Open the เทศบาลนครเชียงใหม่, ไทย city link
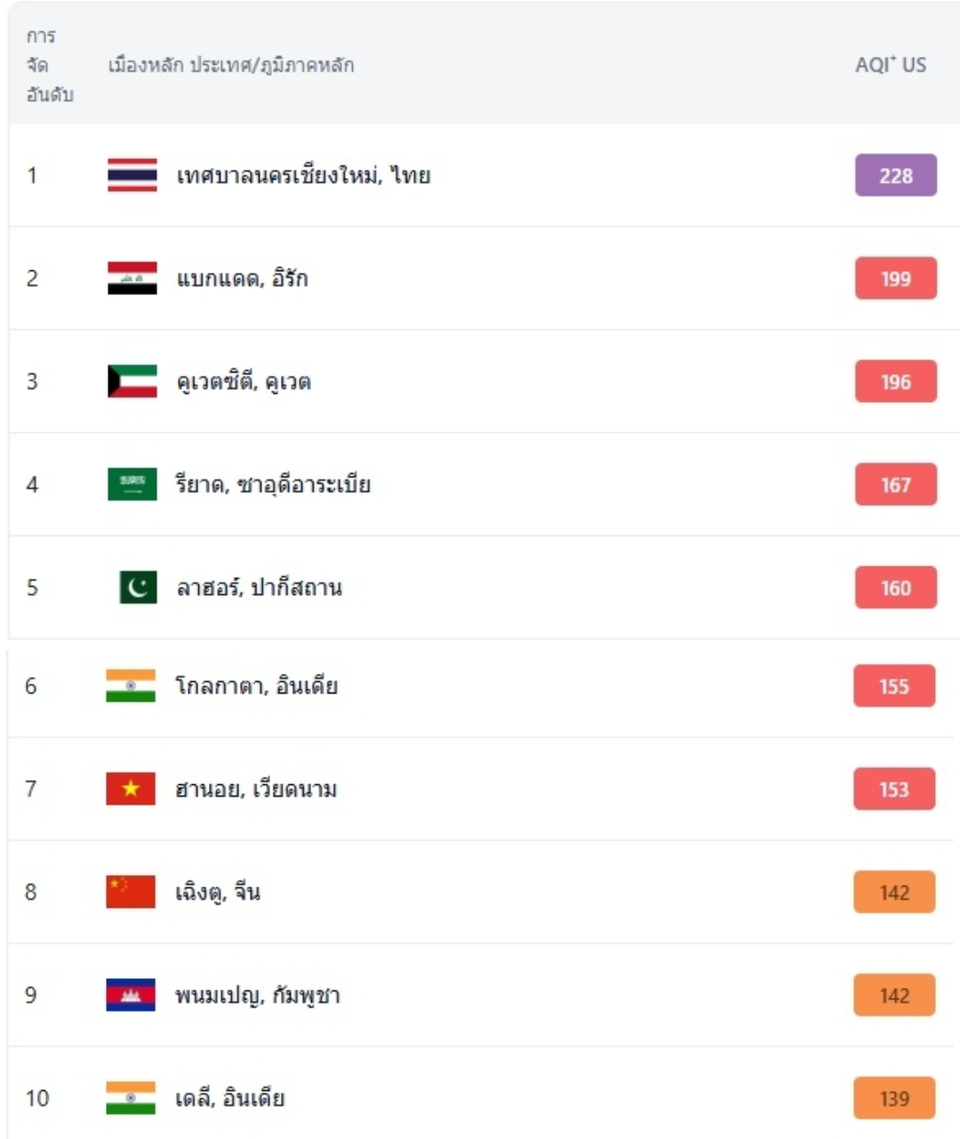960x1139 pixels. 303,177
